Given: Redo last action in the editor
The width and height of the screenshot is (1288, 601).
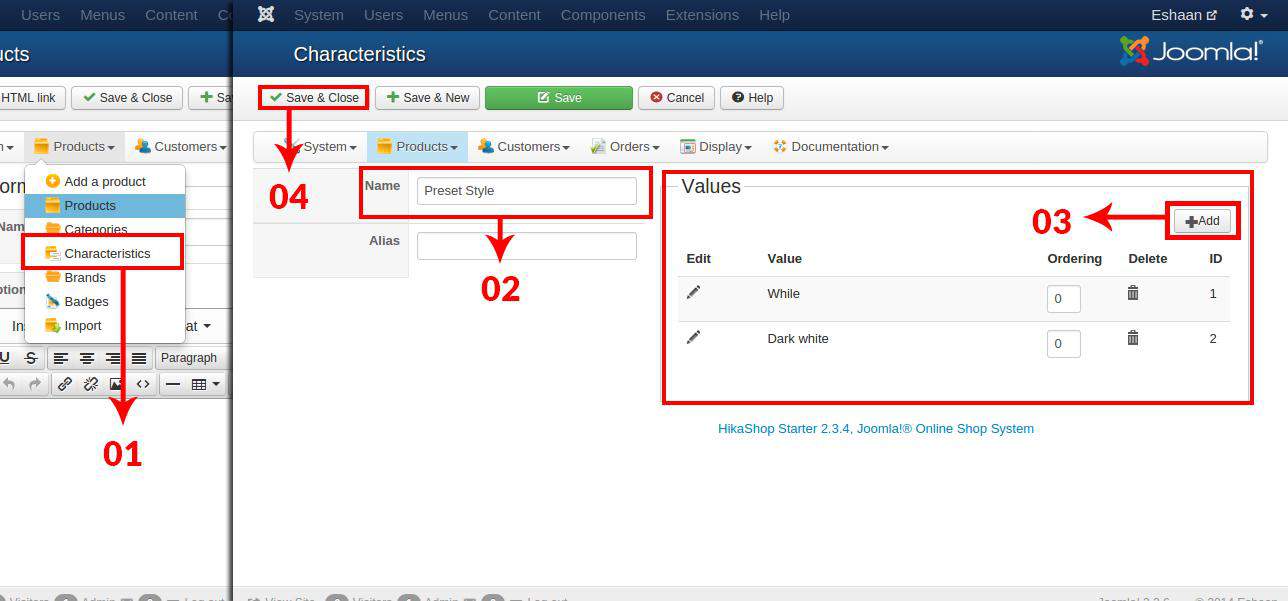Looking at the screenshot, I should [35, 384].
